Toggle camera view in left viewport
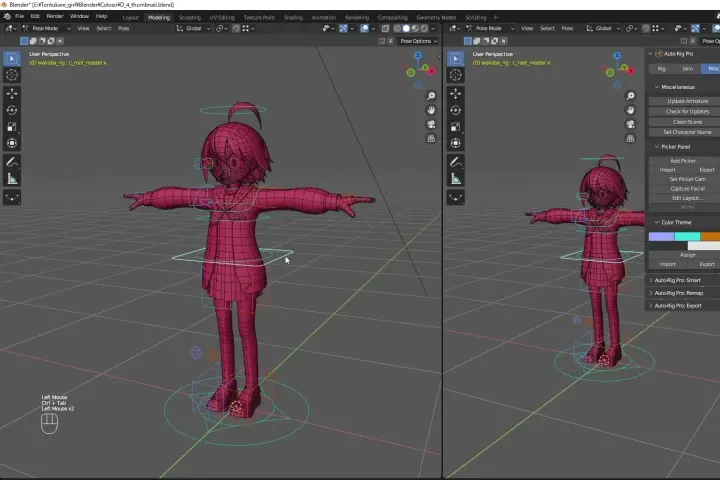The image size is (720, 480). 431,124
